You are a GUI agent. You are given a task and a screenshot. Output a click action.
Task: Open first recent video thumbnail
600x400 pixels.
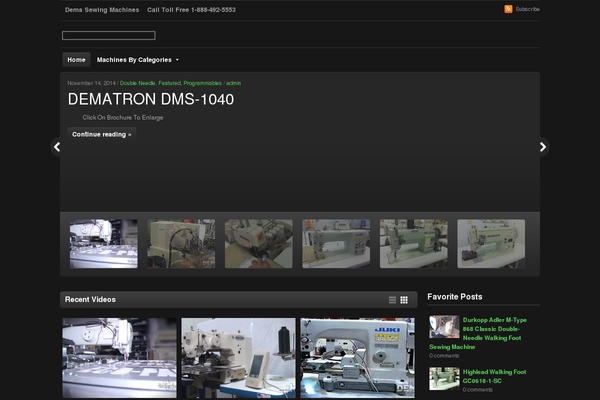pyautogui.click(x=119, y=358)
